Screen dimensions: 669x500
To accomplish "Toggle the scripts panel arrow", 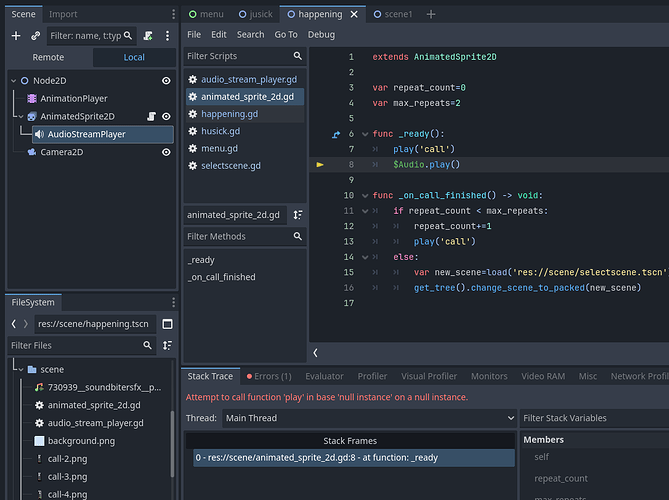I will tap(315, 353).
